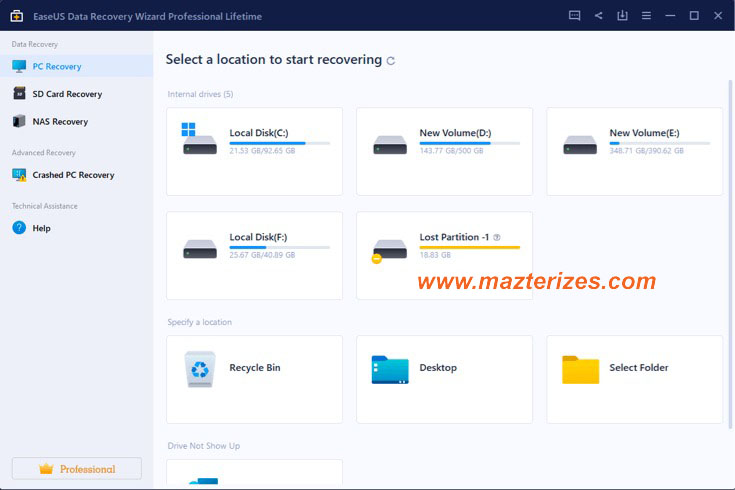
Task: Click the Desktop folder icon
Action: tap(390, 369)
